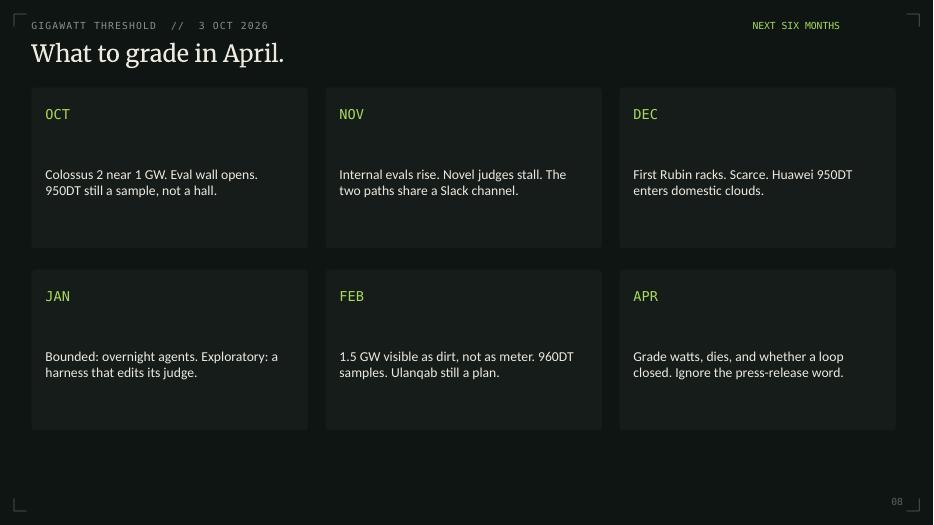Click the NOV month label
This screenshot has width=934, height=525.
351,114
